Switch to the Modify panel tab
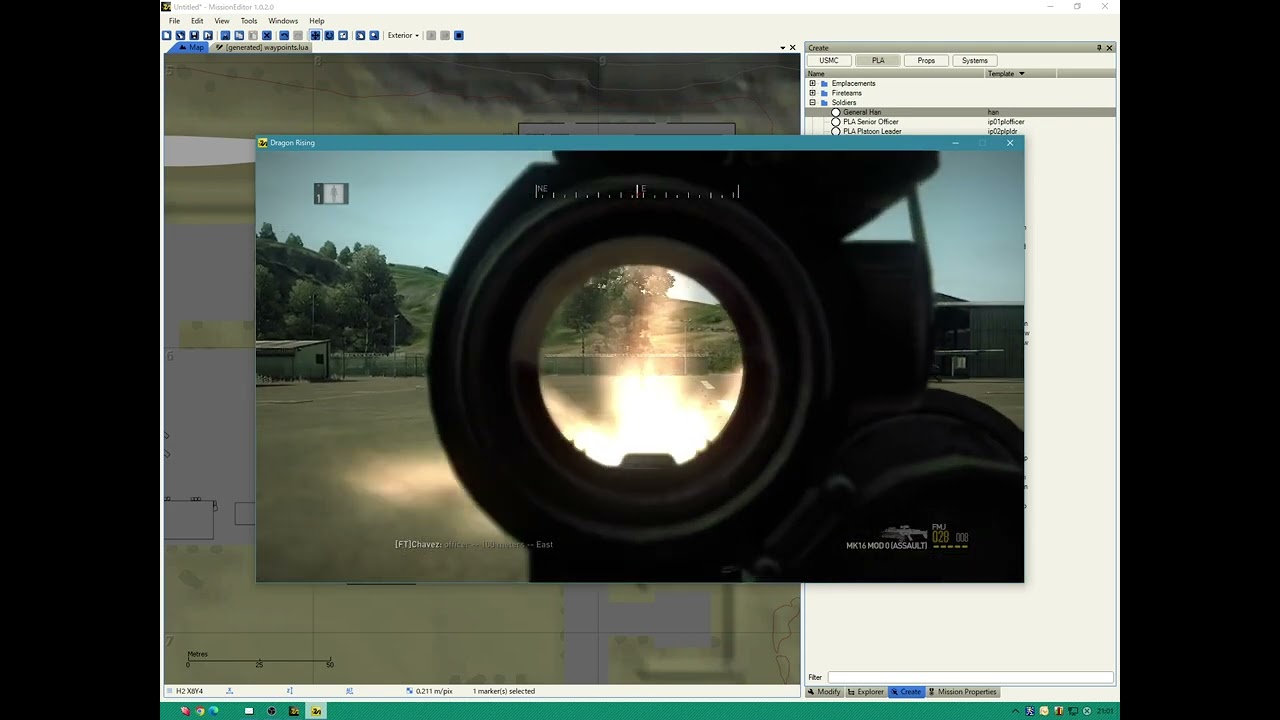 825,692
